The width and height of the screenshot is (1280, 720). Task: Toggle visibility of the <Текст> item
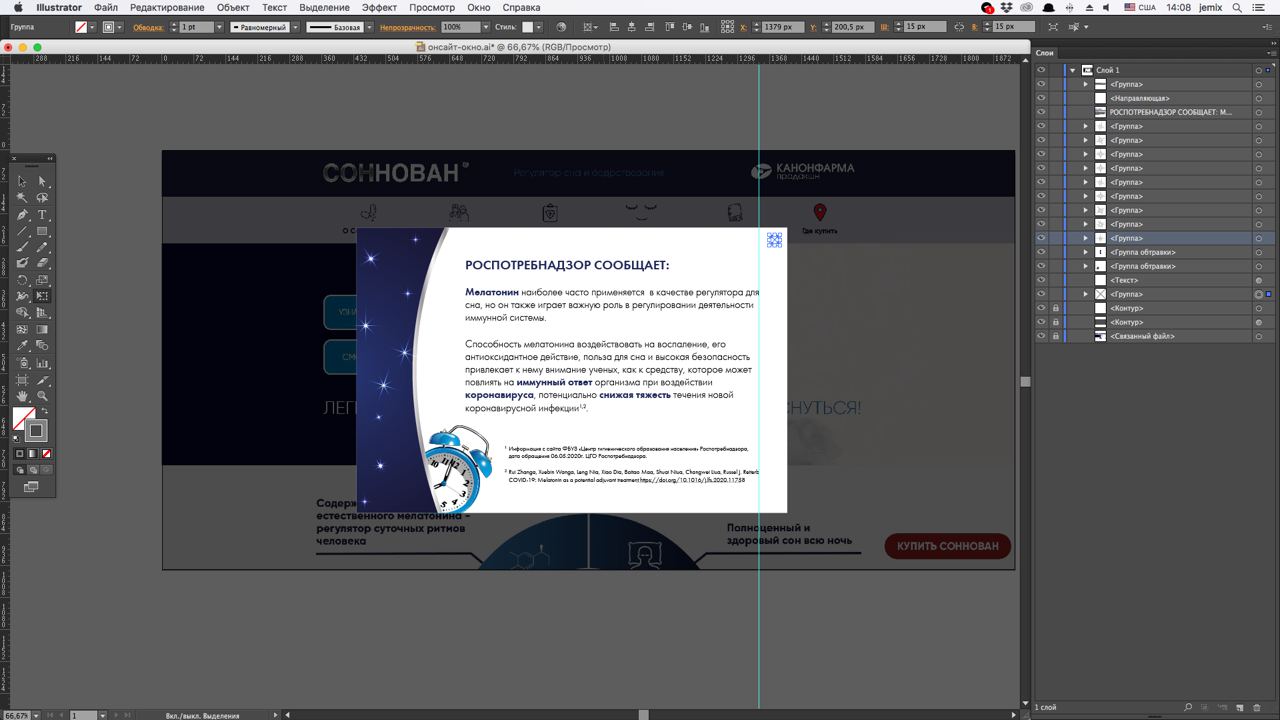(x=1041, y=280)
